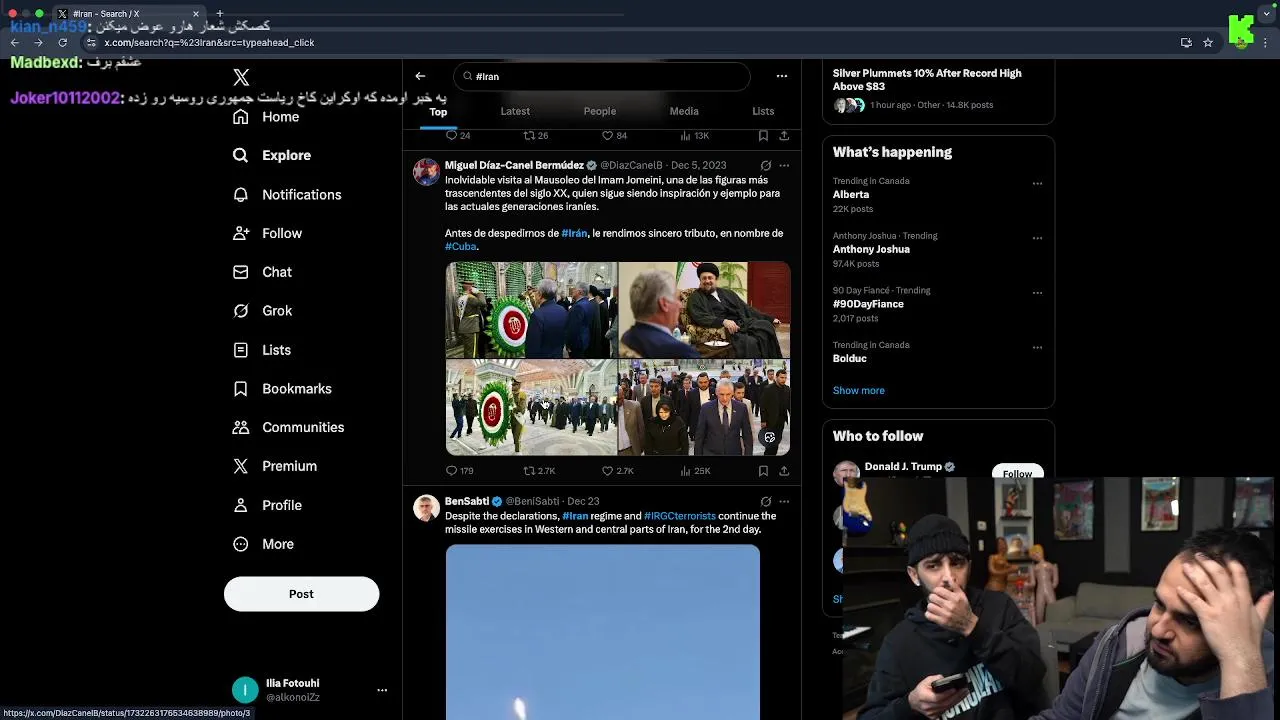Screen dimensions: 1280x720
Task: Open options for Bolduc trend
Action: 1037,348
